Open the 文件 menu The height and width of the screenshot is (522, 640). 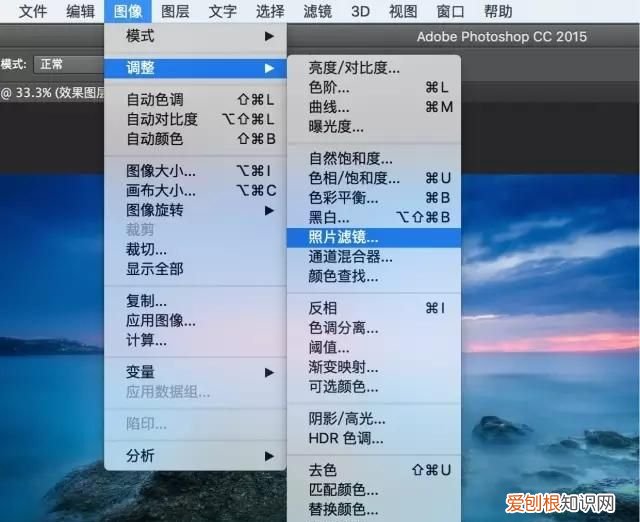coord(33,11)
